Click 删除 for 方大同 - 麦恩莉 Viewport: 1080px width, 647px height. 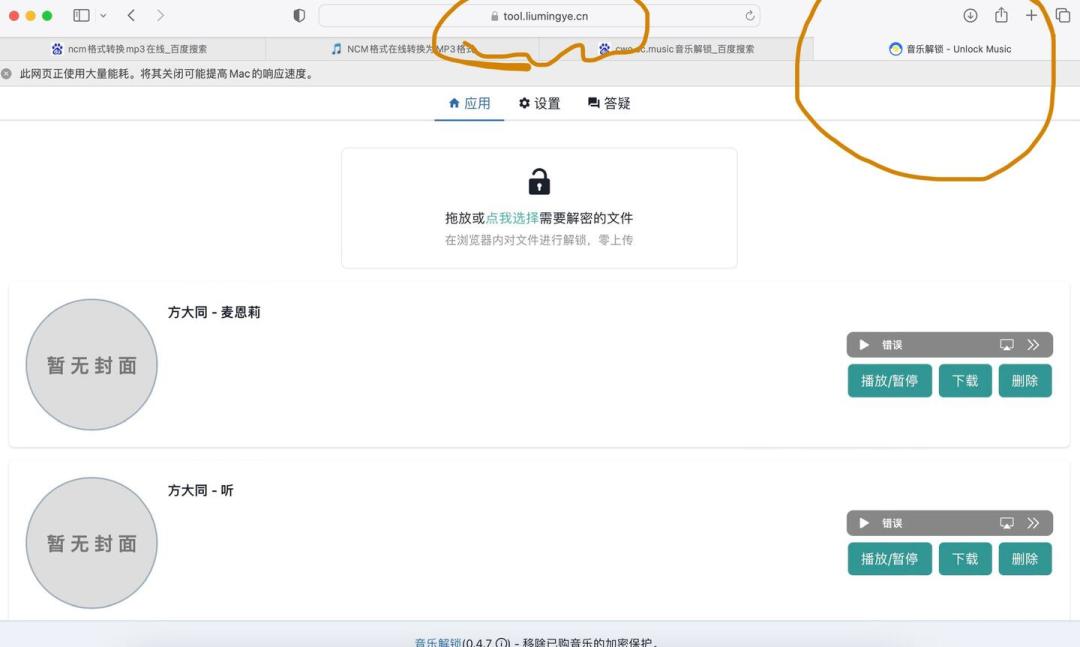(1025, 381)
